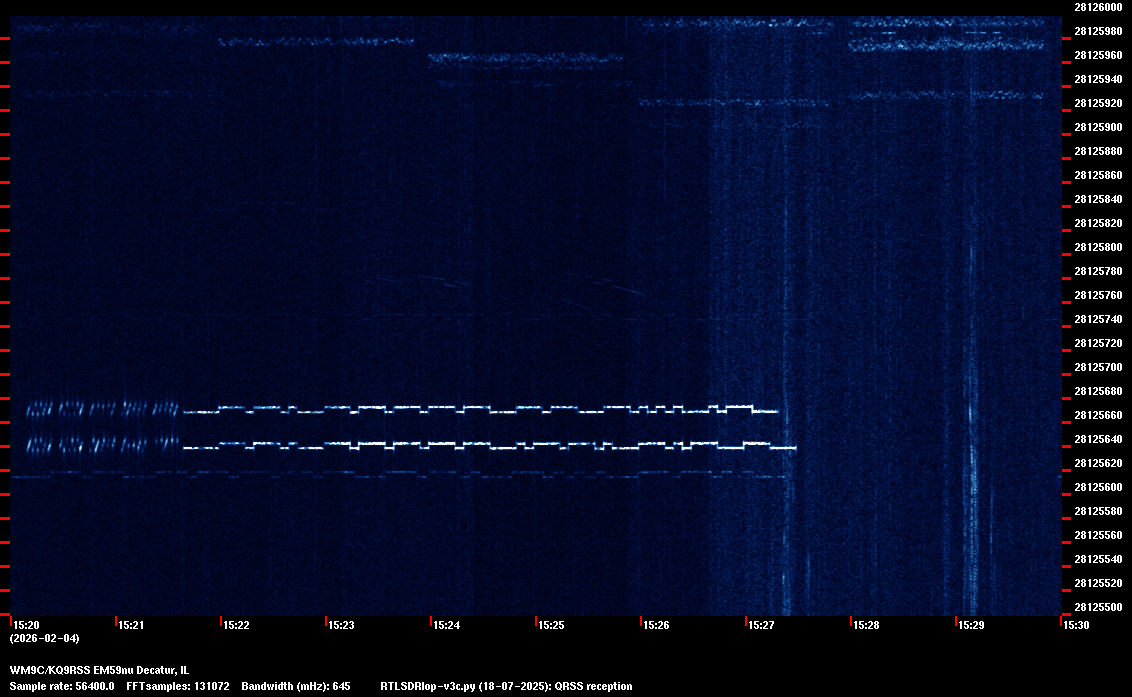Screen dimensions: 1132x697
Task: Click the FFTsamples: 131072 label
Action: (179, 687)
